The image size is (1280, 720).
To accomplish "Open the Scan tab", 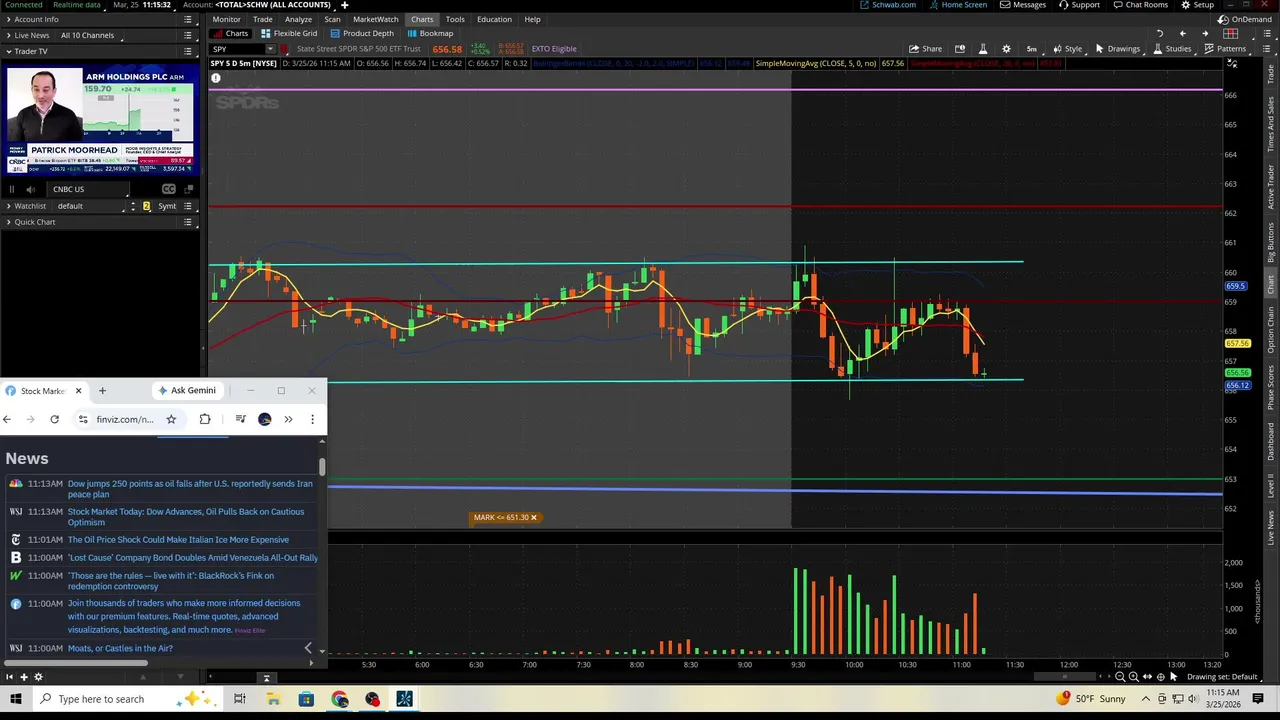I will (x=332, y=19).
